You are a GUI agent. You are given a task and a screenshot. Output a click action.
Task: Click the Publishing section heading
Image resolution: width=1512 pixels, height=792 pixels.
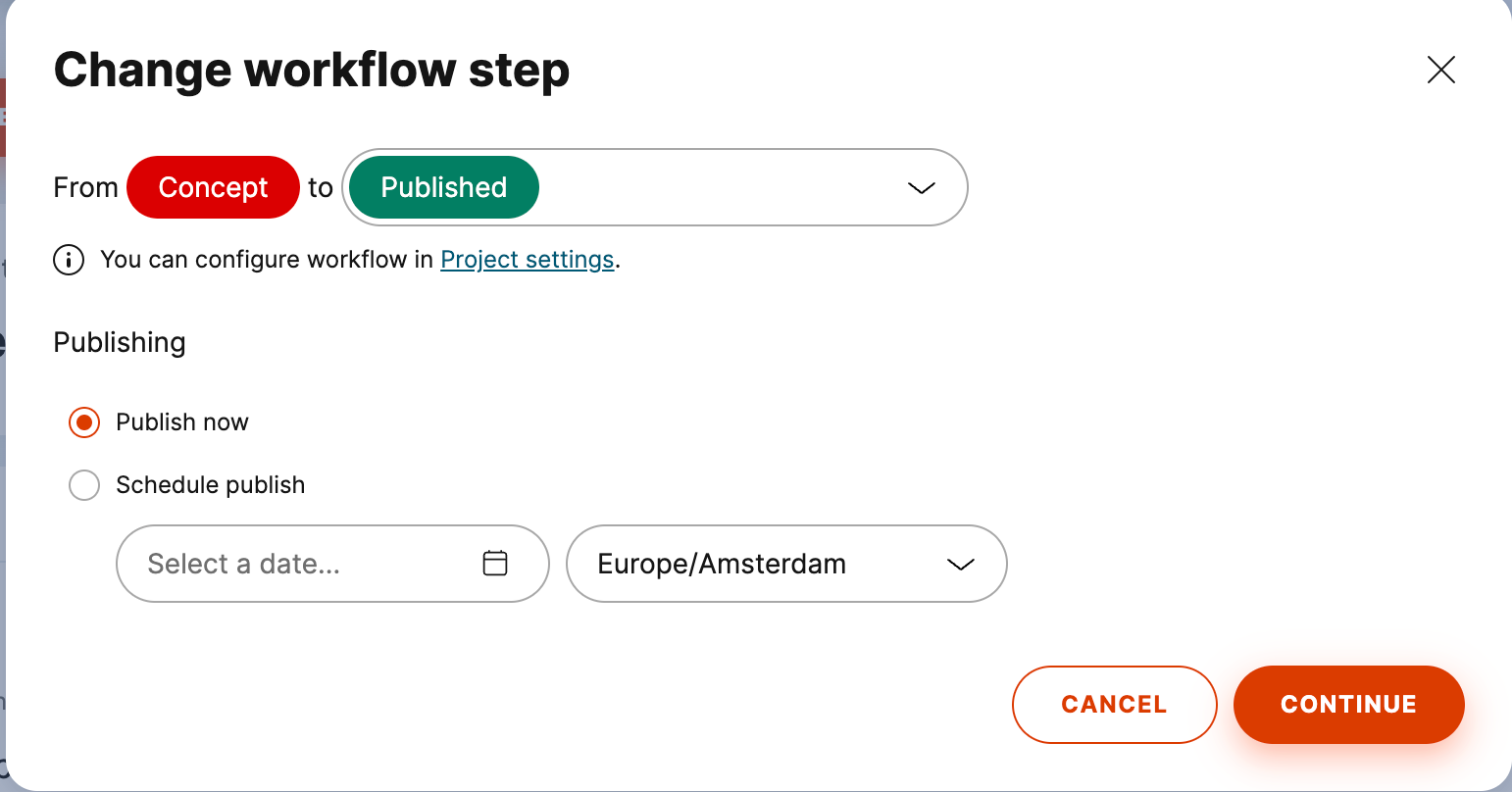point(120,342)
